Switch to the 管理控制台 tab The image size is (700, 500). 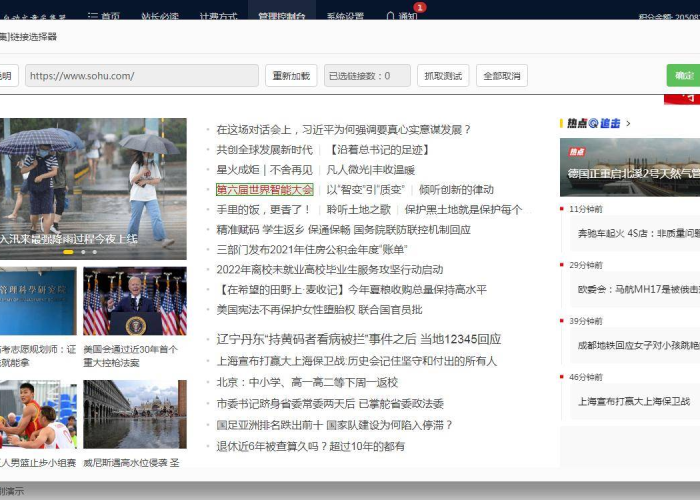coord(281,16)
